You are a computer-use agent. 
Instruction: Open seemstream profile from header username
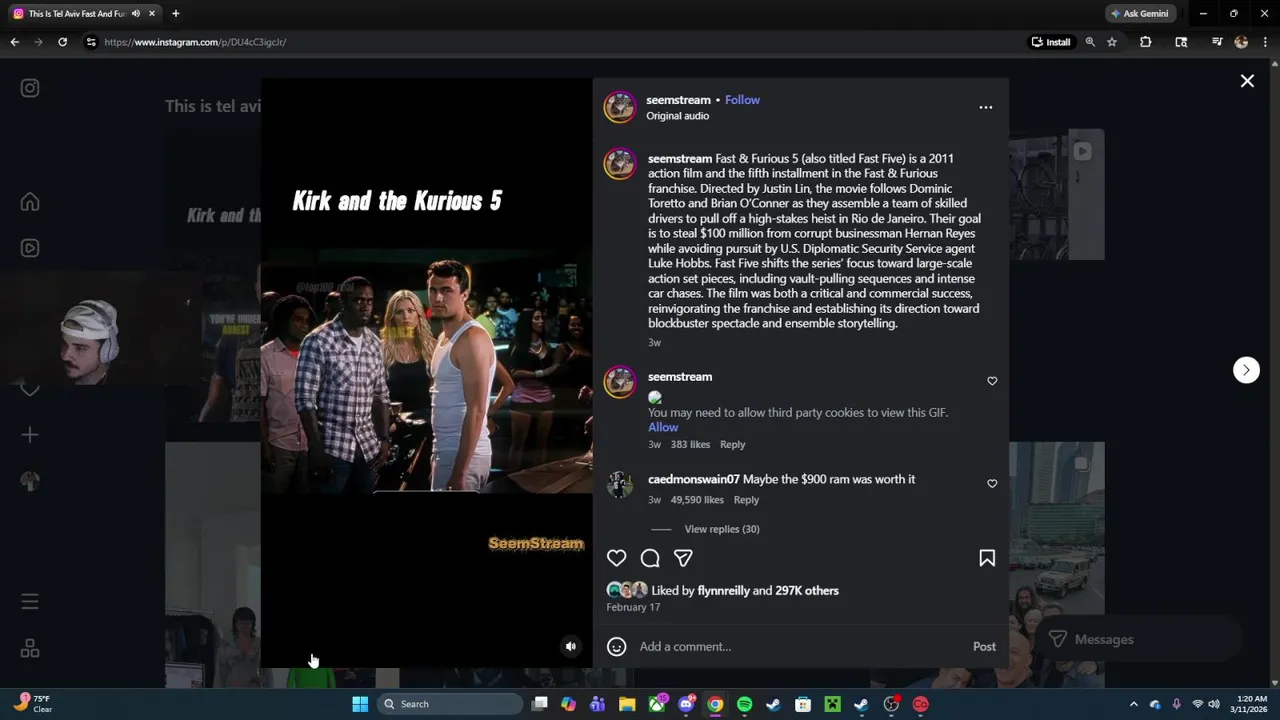pos(678,100)
